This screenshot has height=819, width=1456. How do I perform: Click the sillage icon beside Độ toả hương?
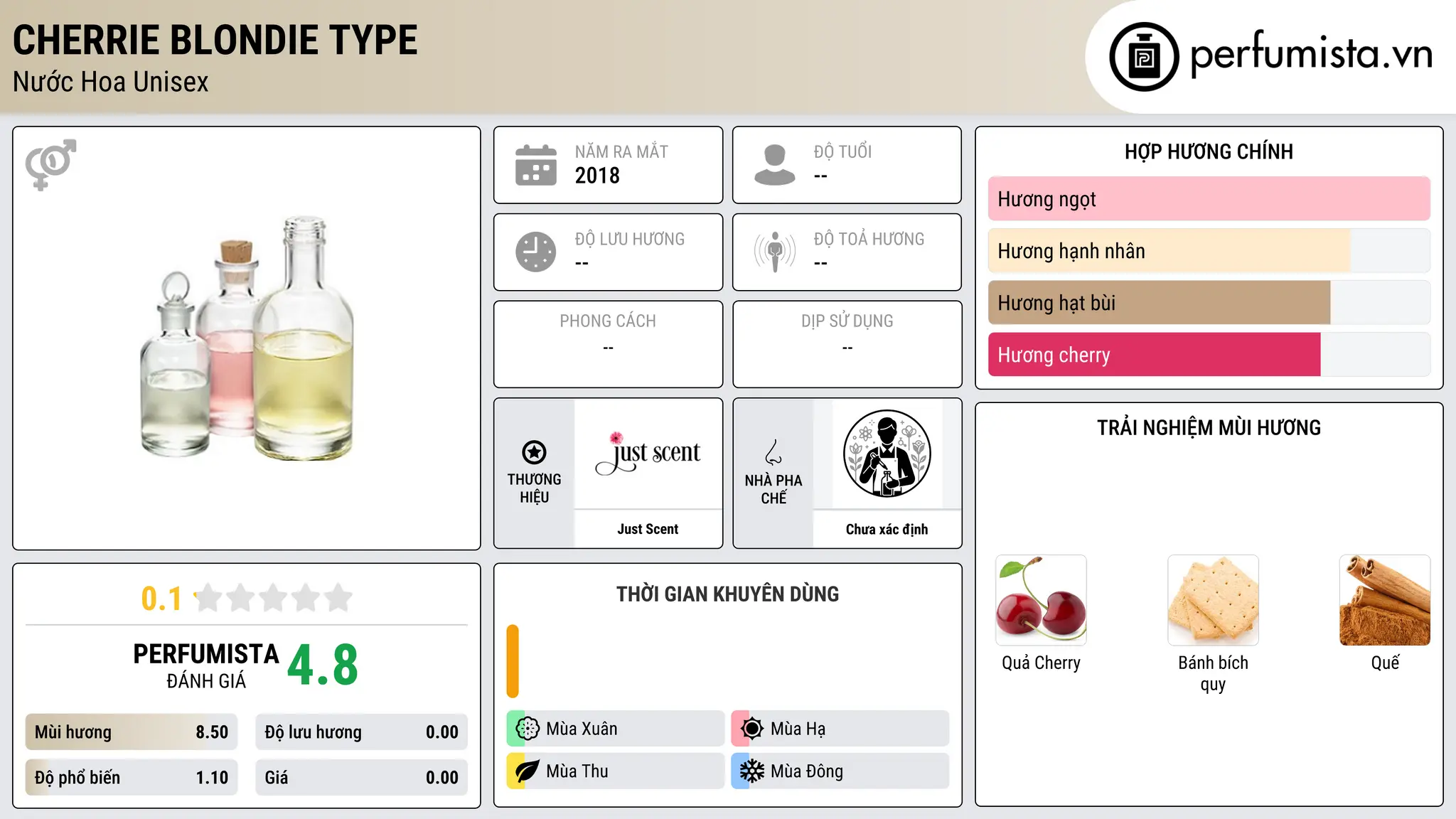pyautogui.click(x=775, y=252)
